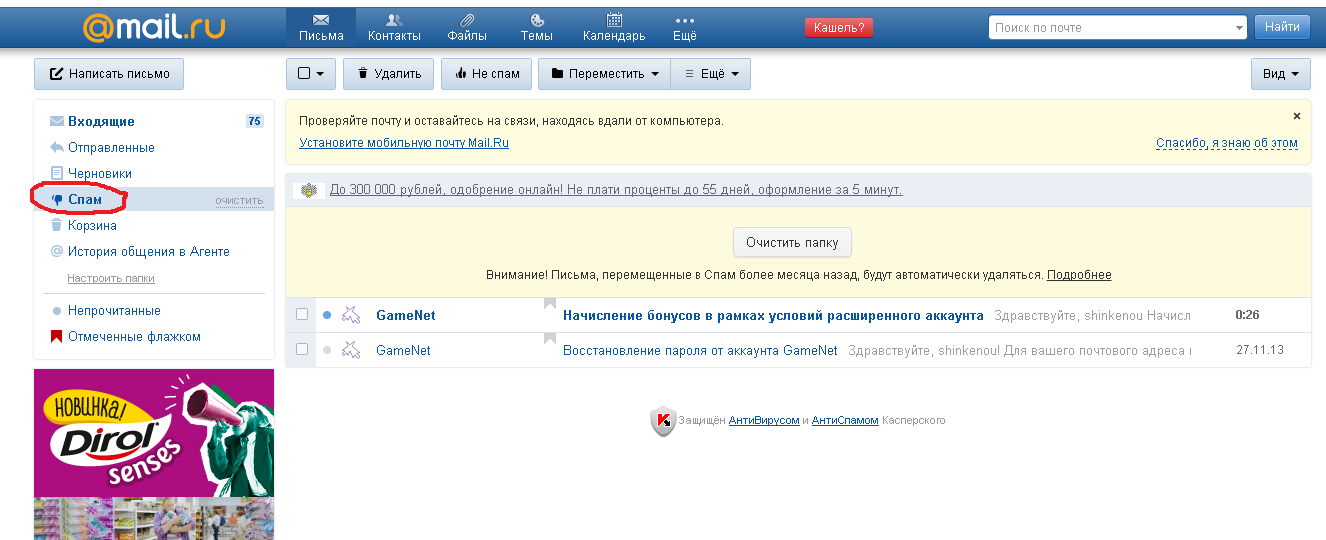Open the select-all checkbox dropdown
The height and width of the screenshot is (540, 1326).
tap(311, 74)
